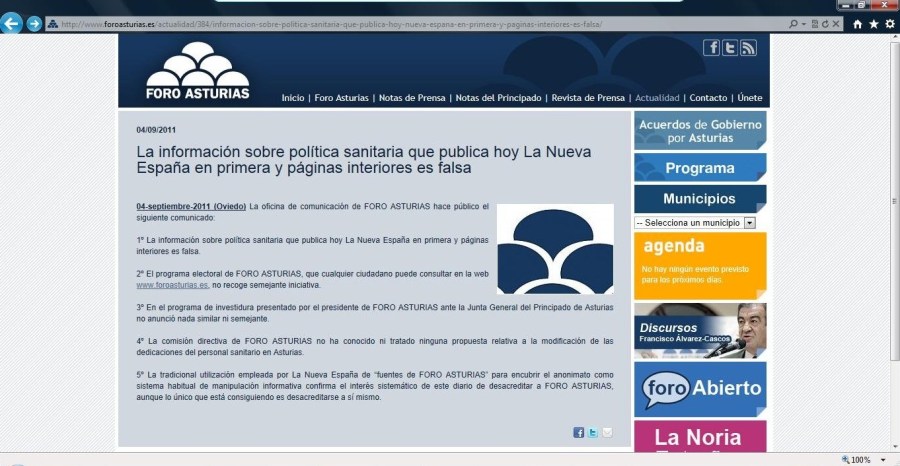Click the article headline text

click(363, 160)
